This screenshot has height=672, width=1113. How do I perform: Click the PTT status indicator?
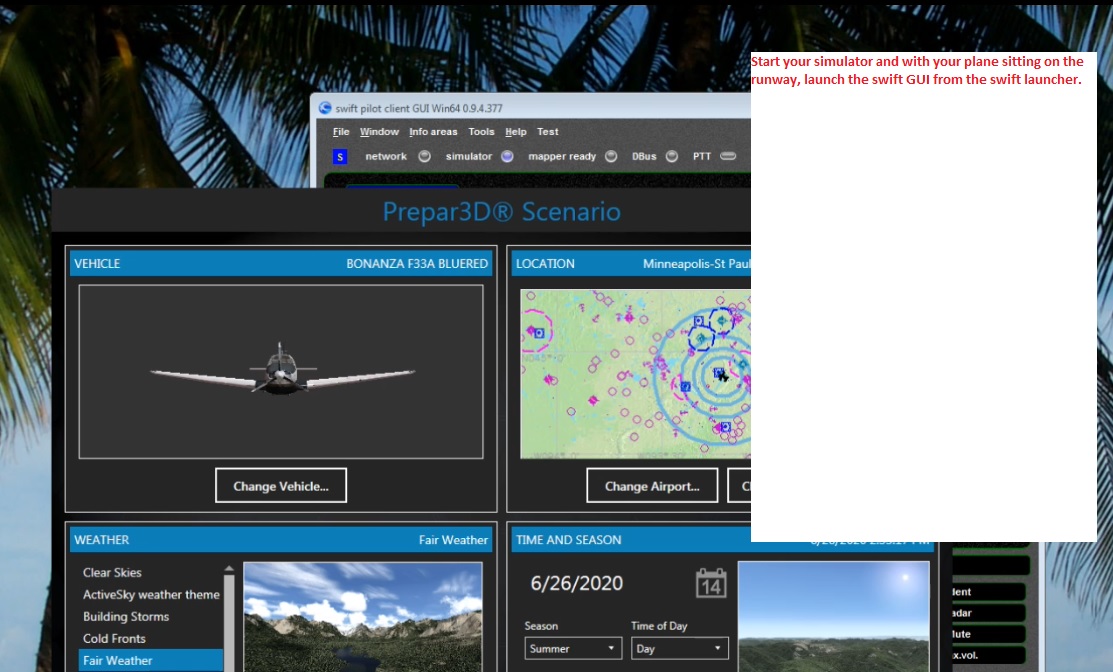point(728,156)
